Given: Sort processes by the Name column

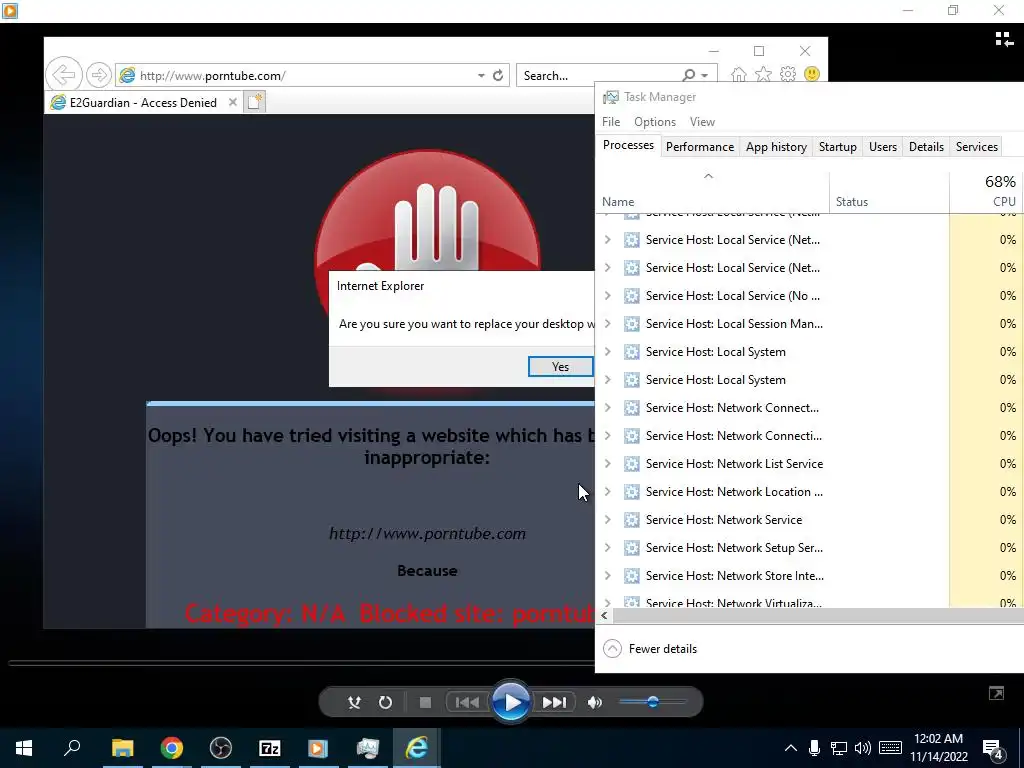Looking at the screenshot, I should click(712, 193).
